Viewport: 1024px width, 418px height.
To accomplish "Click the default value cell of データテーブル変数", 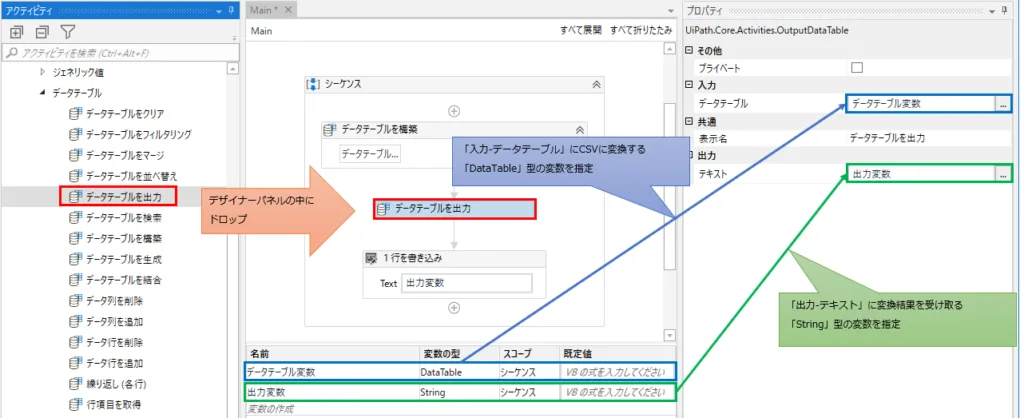I will pyautogui.click(x=617, y=372).
